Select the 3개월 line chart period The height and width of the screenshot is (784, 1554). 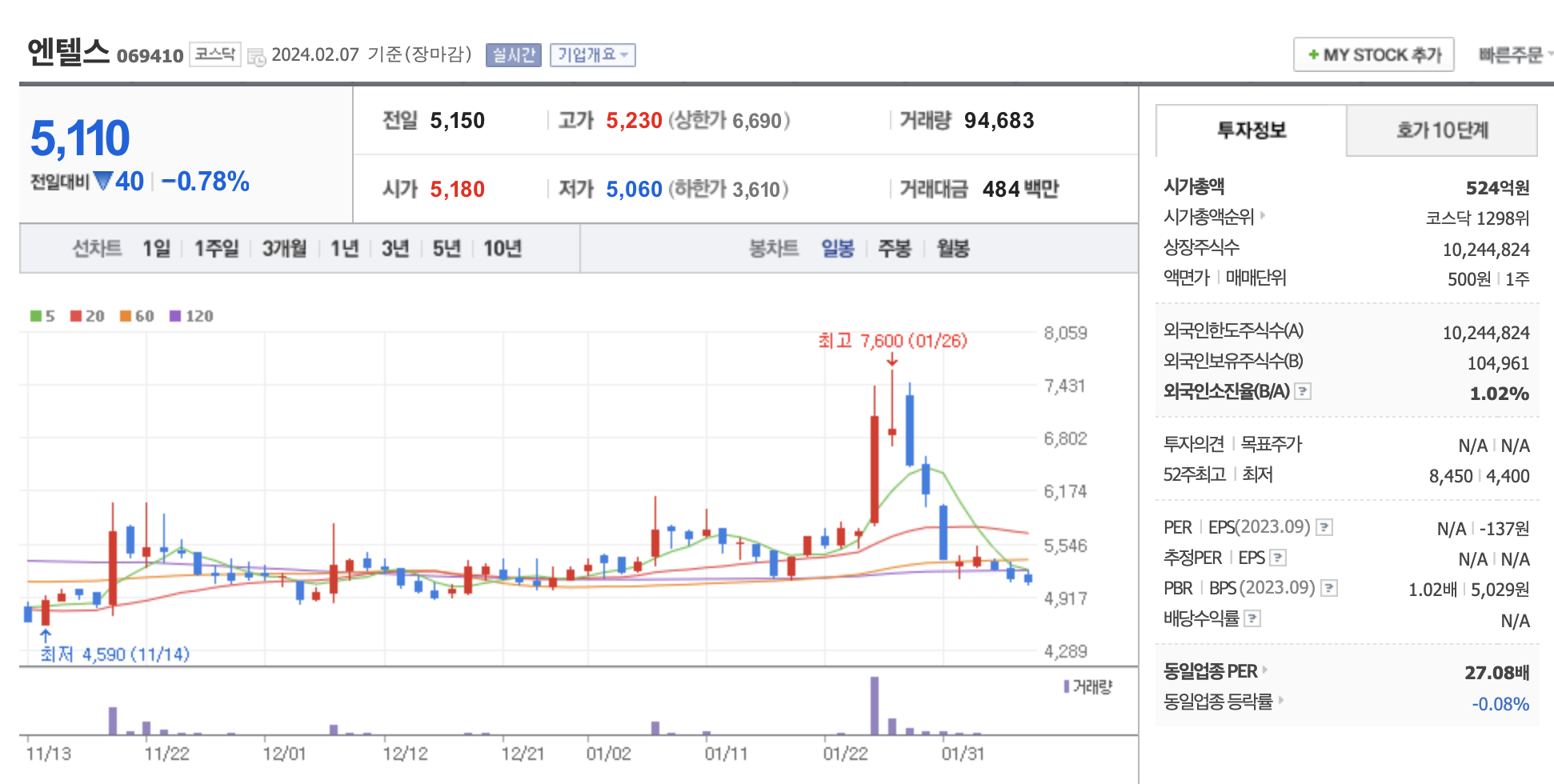click(x=285, y=249)
